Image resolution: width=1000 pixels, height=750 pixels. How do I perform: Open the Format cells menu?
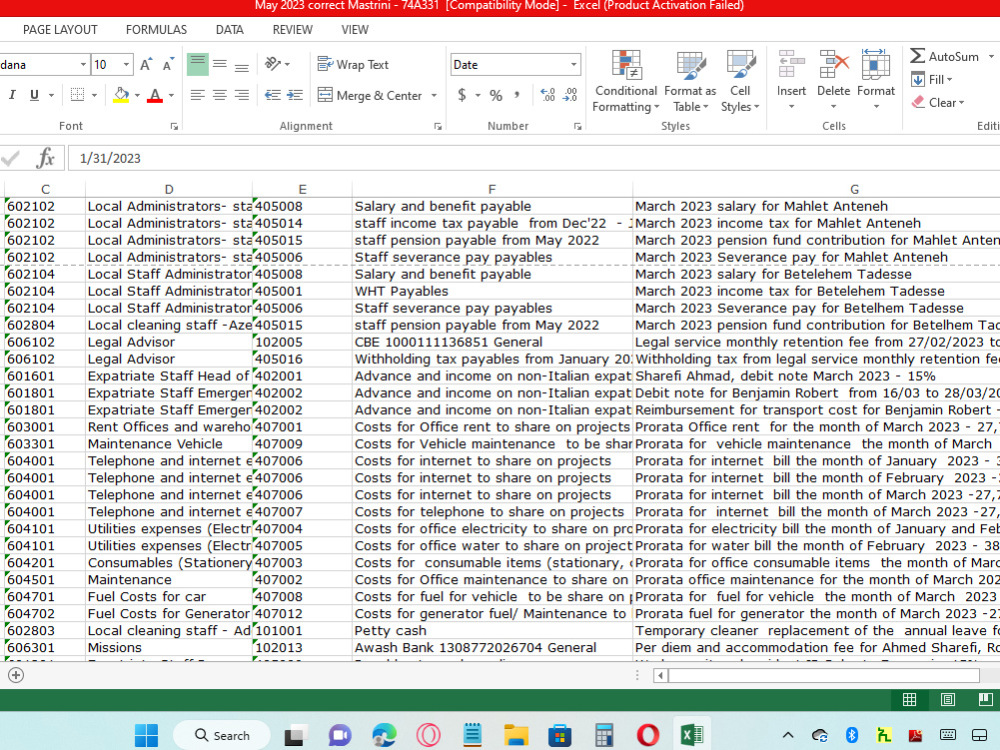coord(876,80)
